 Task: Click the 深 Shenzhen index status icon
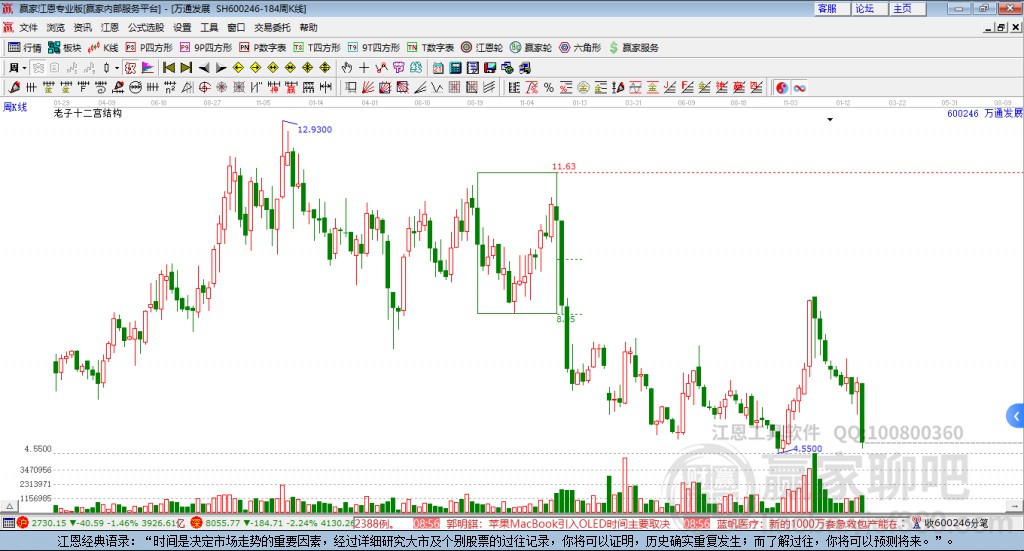(x=196, y=522)
